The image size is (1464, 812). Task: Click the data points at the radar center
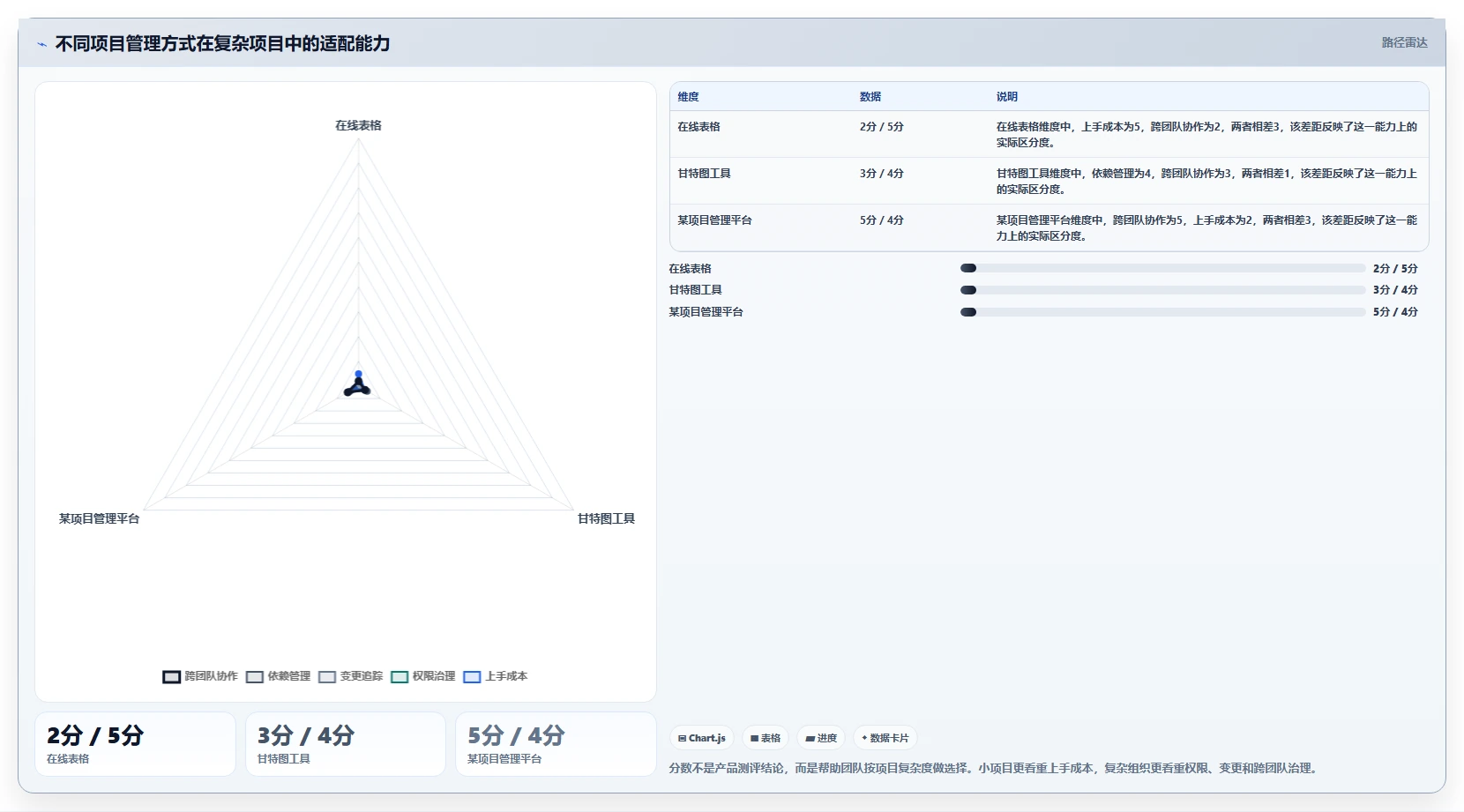tap(357, 384)
